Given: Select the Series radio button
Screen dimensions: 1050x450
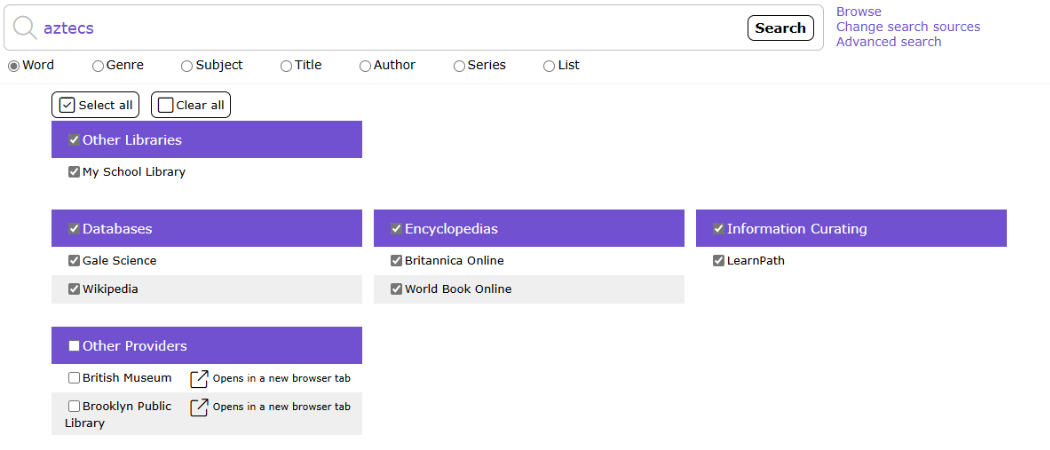Looking at the screenshot, I should pyautogui.click(x=459, y=66).
